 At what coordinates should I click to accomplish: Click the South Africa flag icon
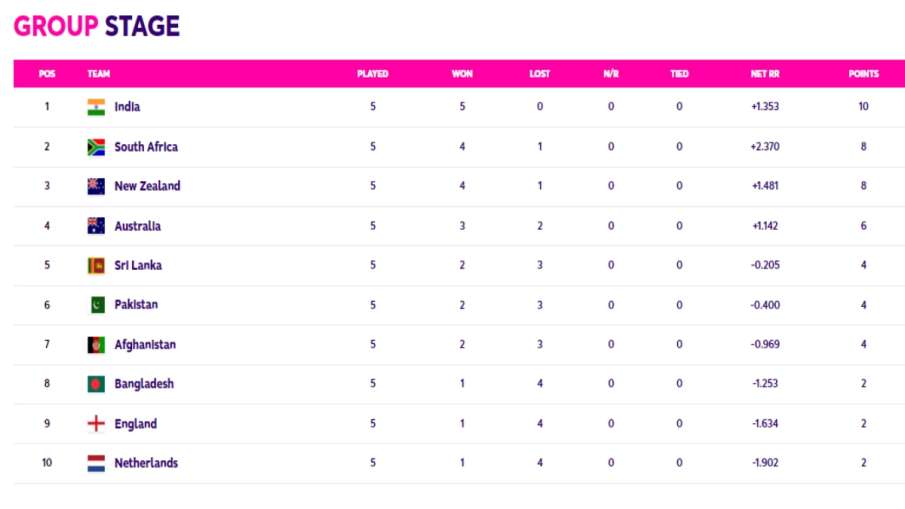pos(96,147)
